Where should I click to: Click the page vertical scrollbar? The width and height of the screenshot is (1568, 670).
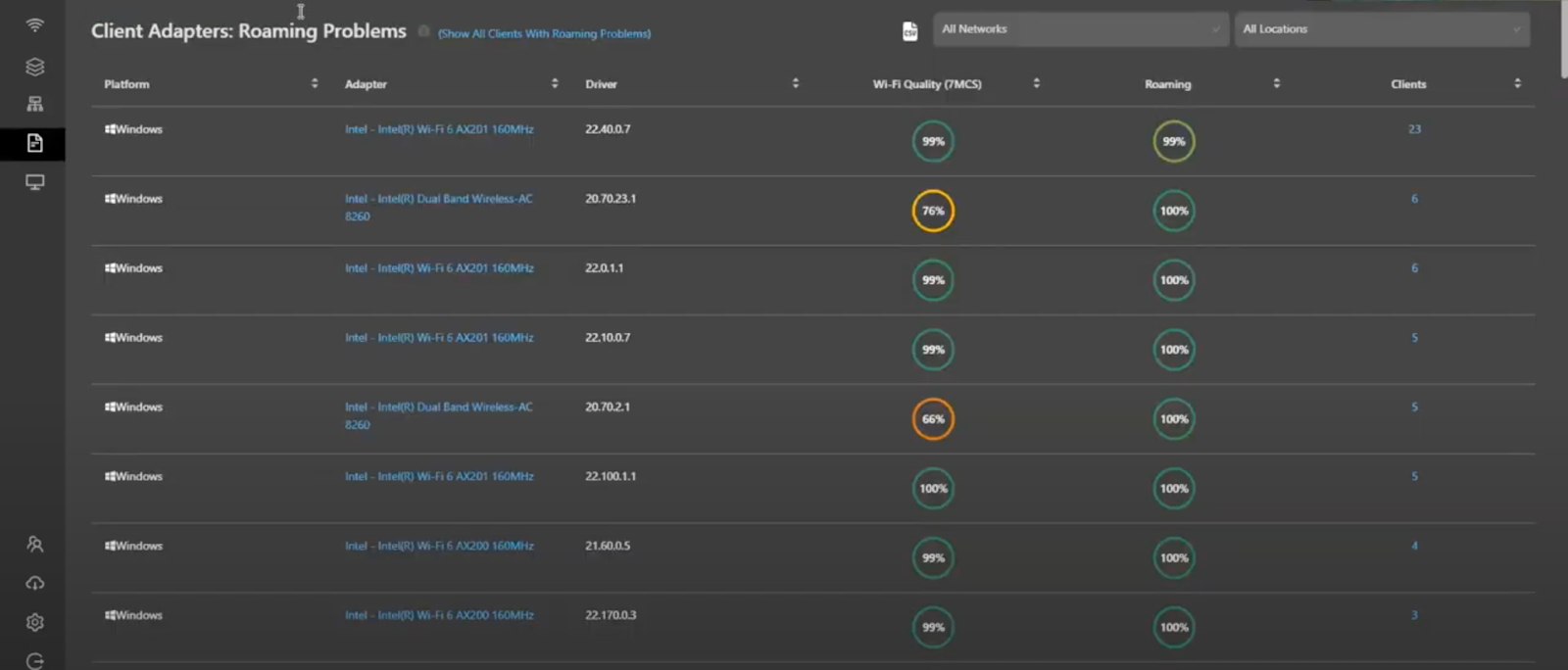pos(1562,39)
